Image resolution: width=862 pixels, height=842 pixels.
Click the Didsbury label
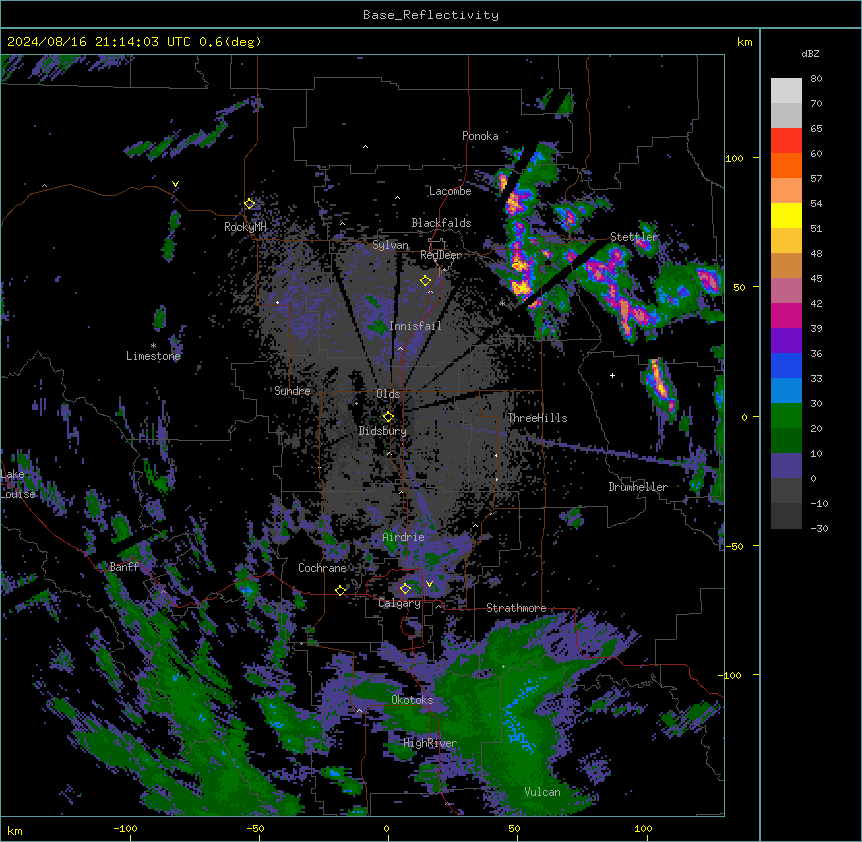tap(383, 431)
